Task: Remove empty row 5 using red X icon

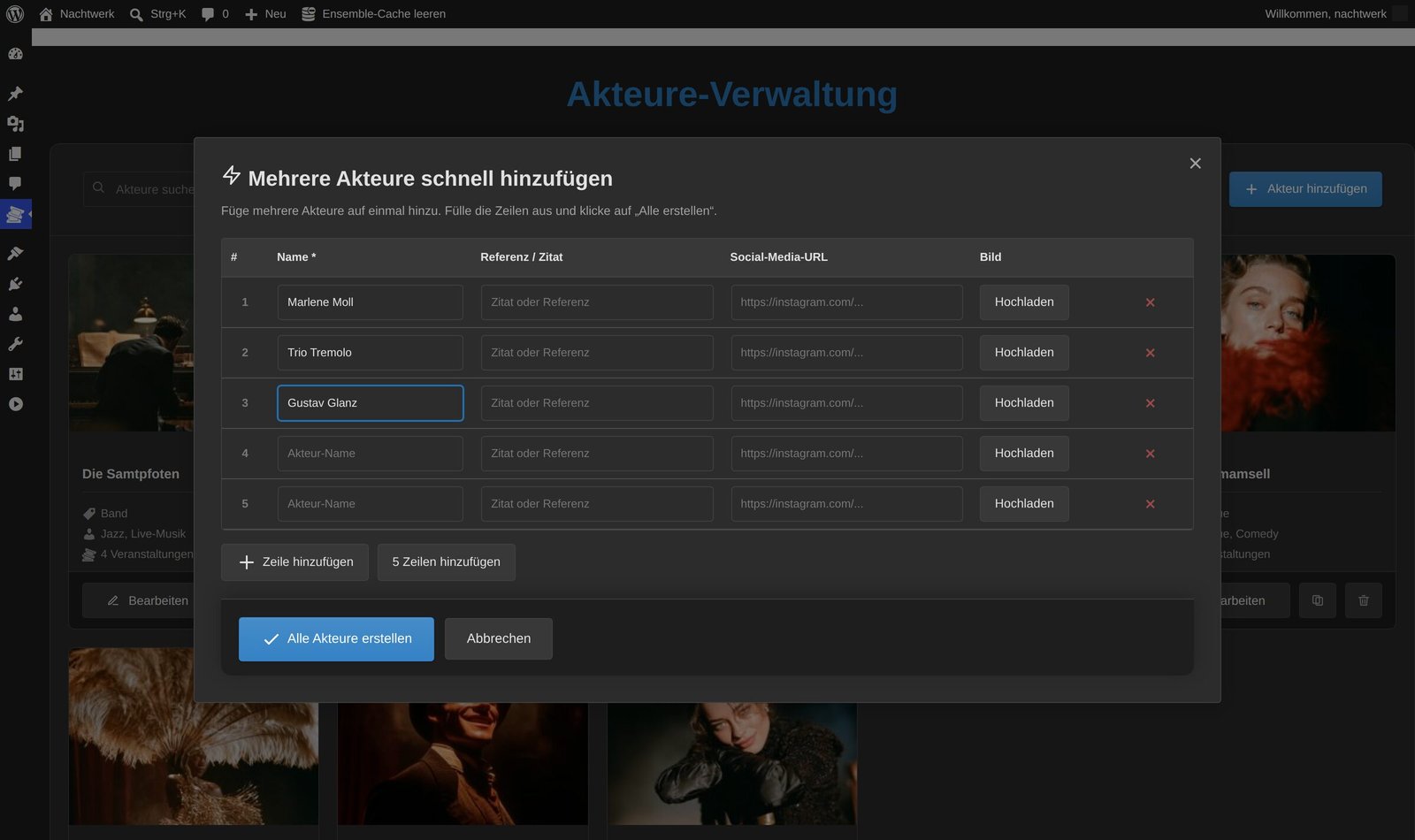Action: [x=1150, y=504]
